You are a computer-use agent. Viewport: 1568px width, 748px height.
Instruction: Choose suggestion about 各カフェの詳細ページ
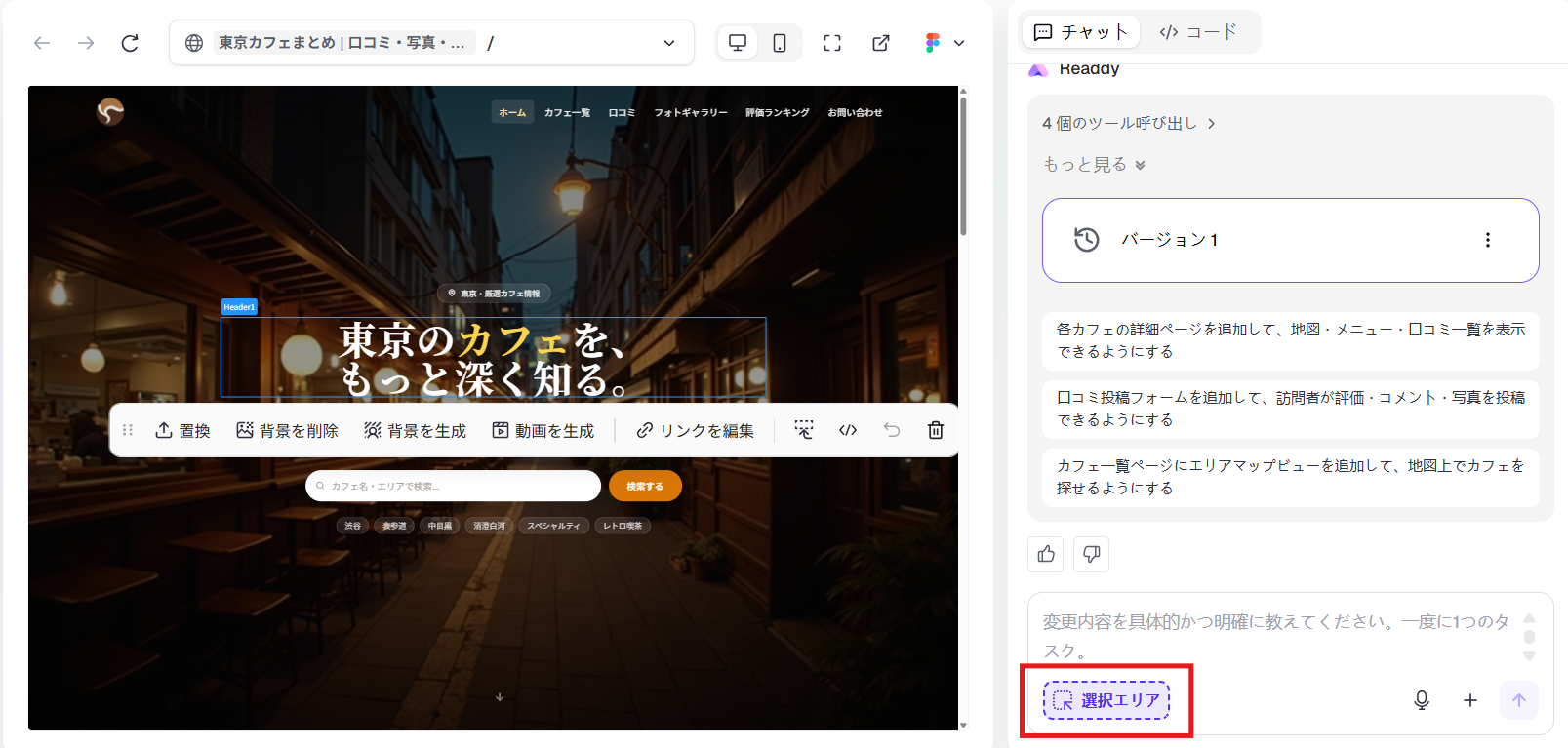(x=1290, y=340)
